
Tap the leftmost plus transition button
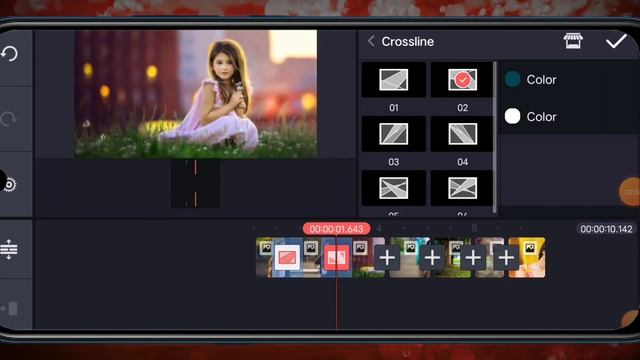387,258
